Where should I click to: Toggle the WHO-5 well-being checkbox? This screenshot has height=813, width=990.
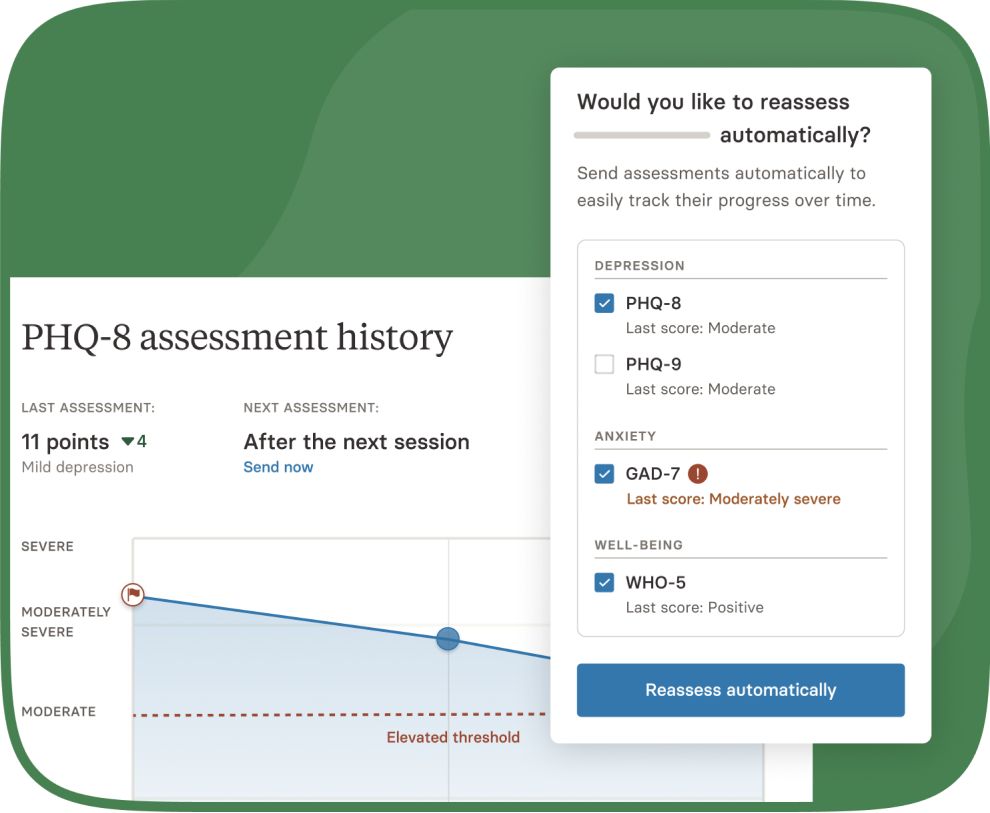(x=604, y=582)
